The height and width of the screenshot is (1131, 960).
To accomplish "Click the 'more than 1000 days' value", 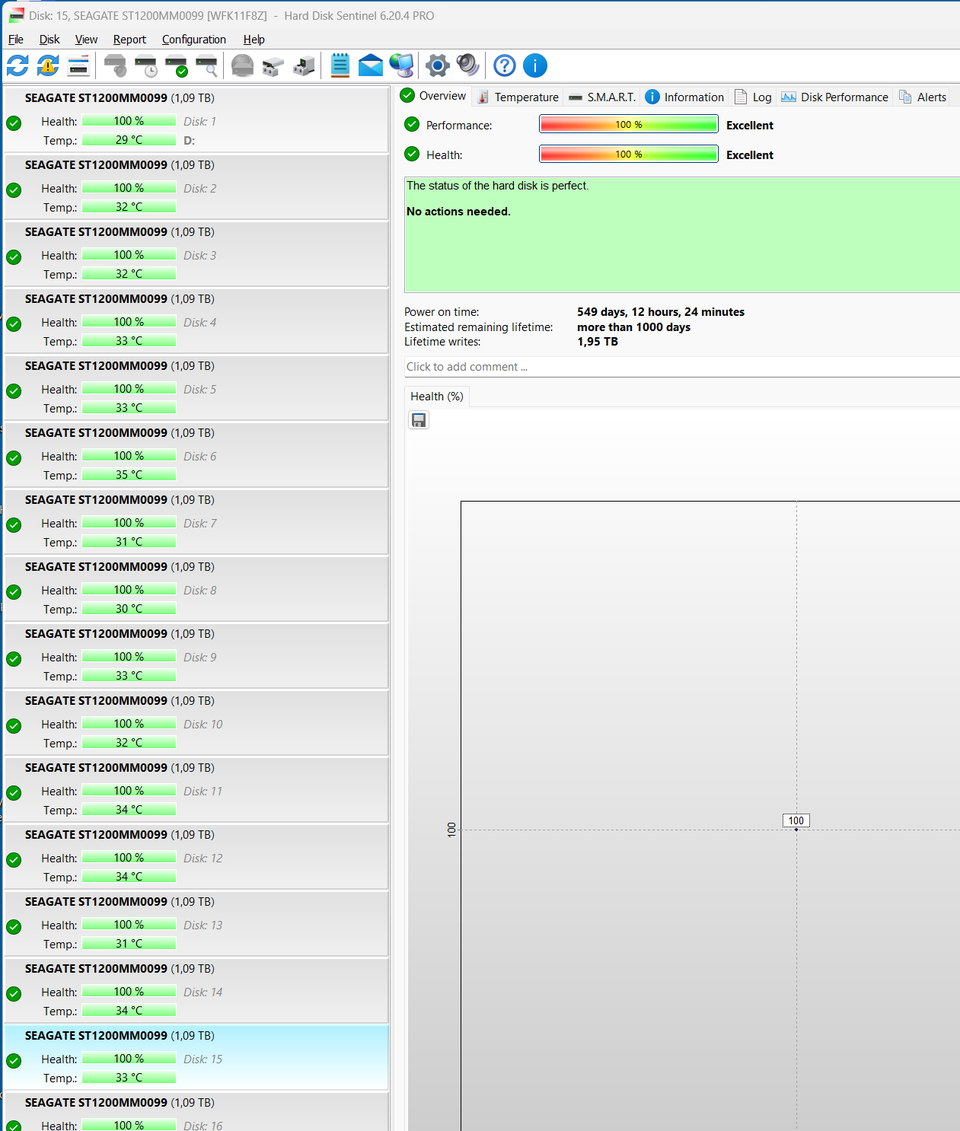I will pos(633,327).
